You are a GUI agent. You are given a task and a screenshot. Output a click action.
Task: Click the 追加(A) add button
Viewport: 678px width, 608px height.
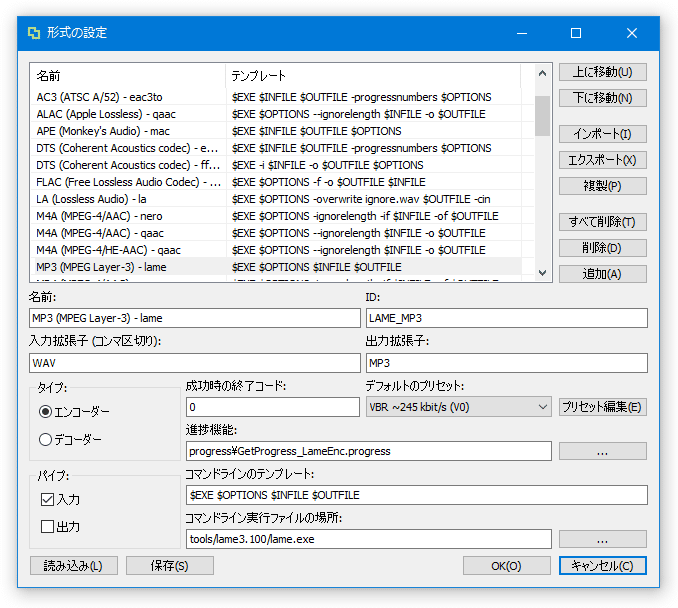(602, 274)
